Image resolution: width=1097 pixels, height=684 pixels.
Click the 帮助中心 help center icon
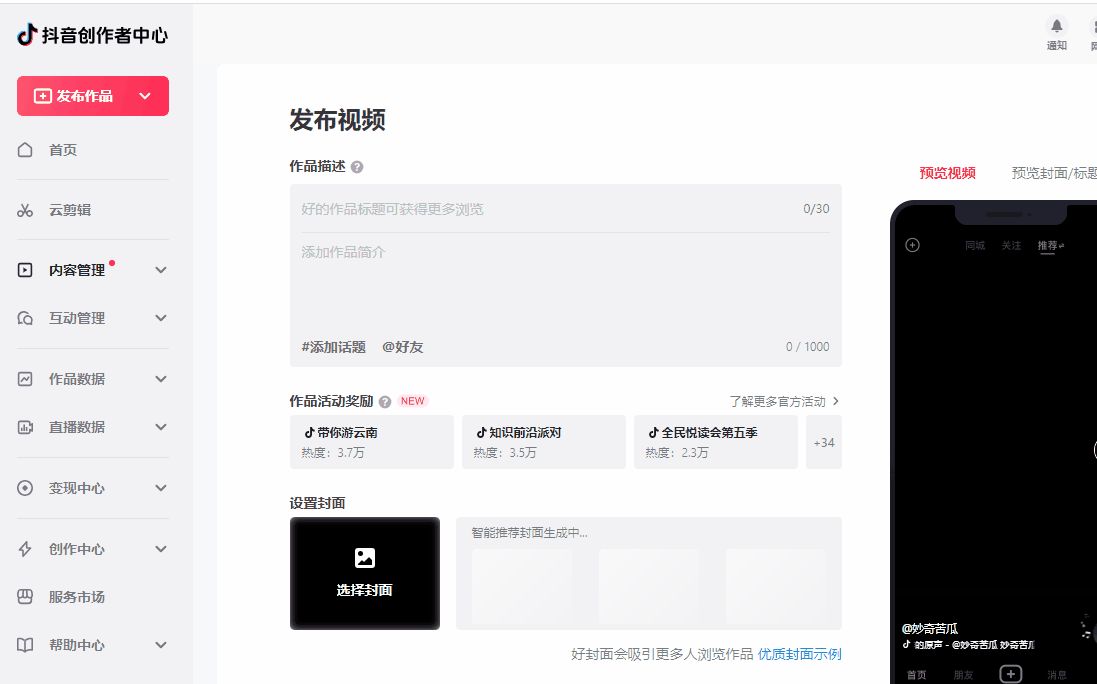[x=23, y=645]
